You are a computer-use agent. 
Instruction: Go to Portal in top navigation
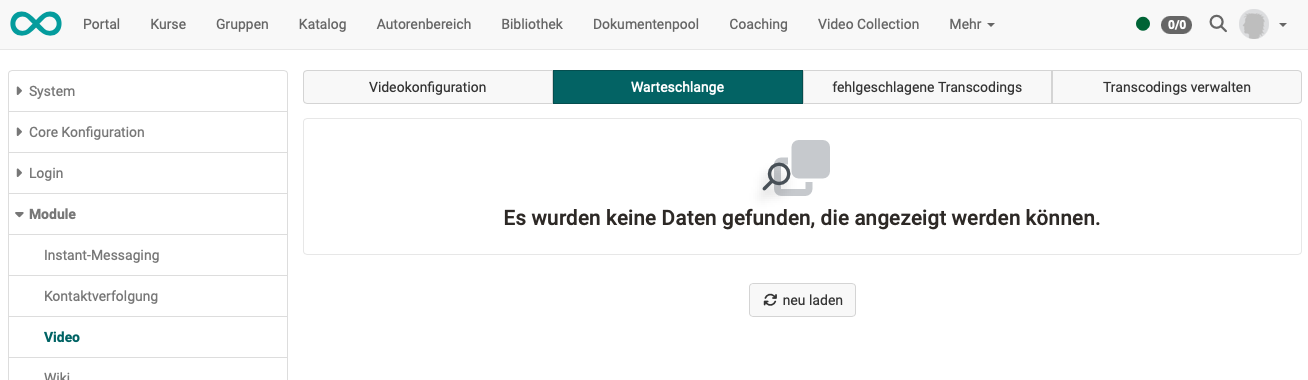tap(102, 24)
